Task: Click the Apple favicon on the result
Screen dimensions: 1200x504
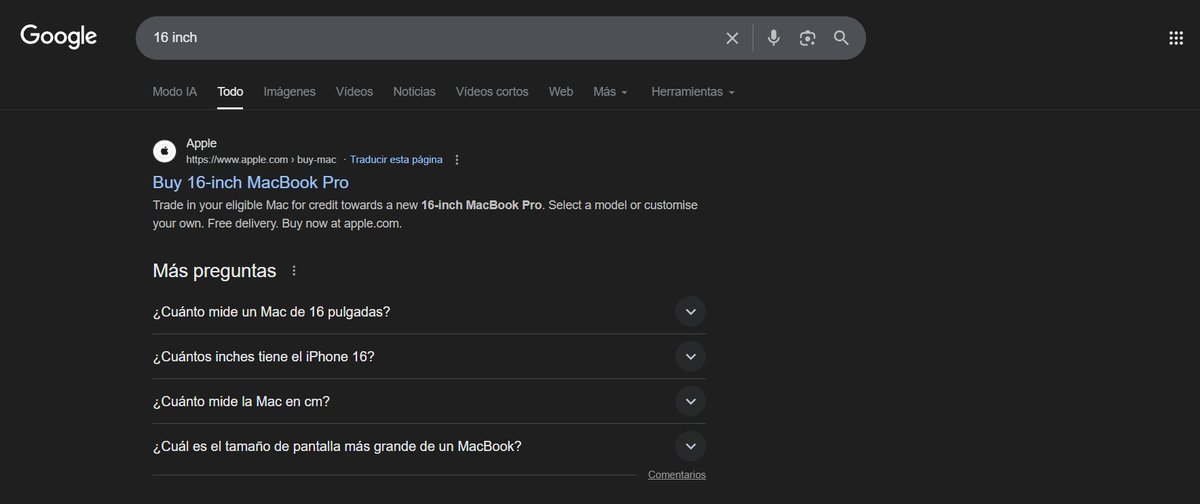Action: [x=164, y=151]
